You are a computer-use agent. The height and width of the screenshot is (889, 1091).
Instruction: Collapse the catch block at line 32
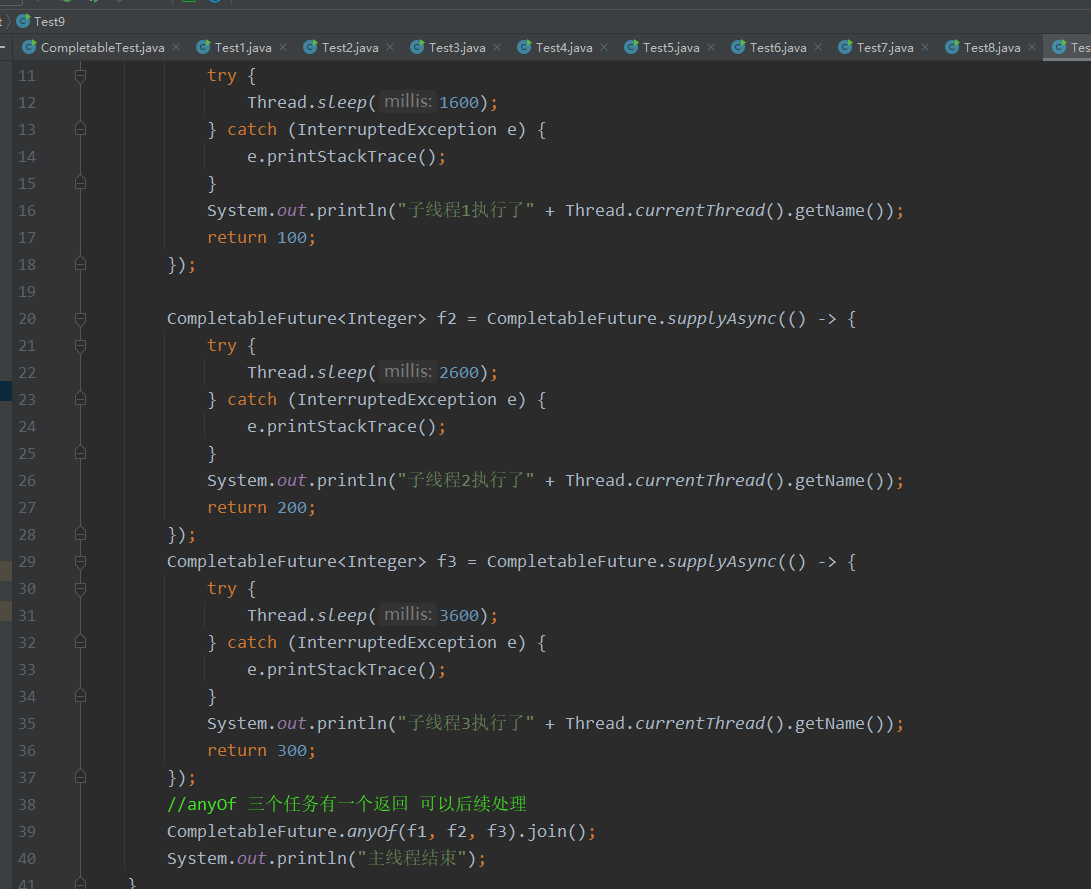click(81, 642)
